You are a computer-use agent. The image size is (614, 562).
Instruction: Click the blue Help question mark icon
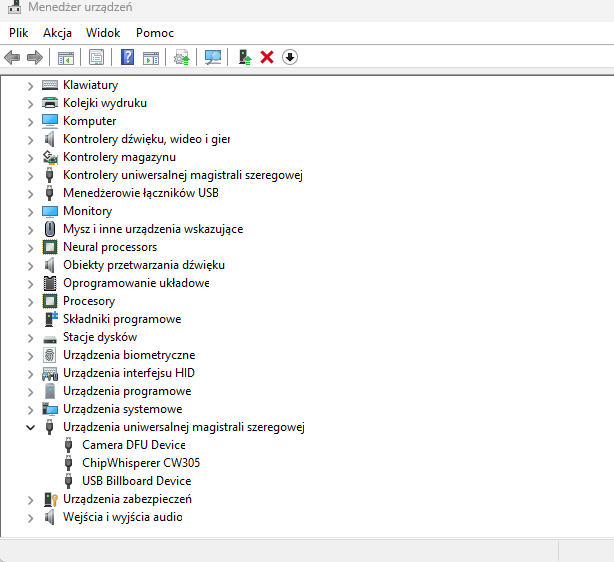click(x=127, y=57)
